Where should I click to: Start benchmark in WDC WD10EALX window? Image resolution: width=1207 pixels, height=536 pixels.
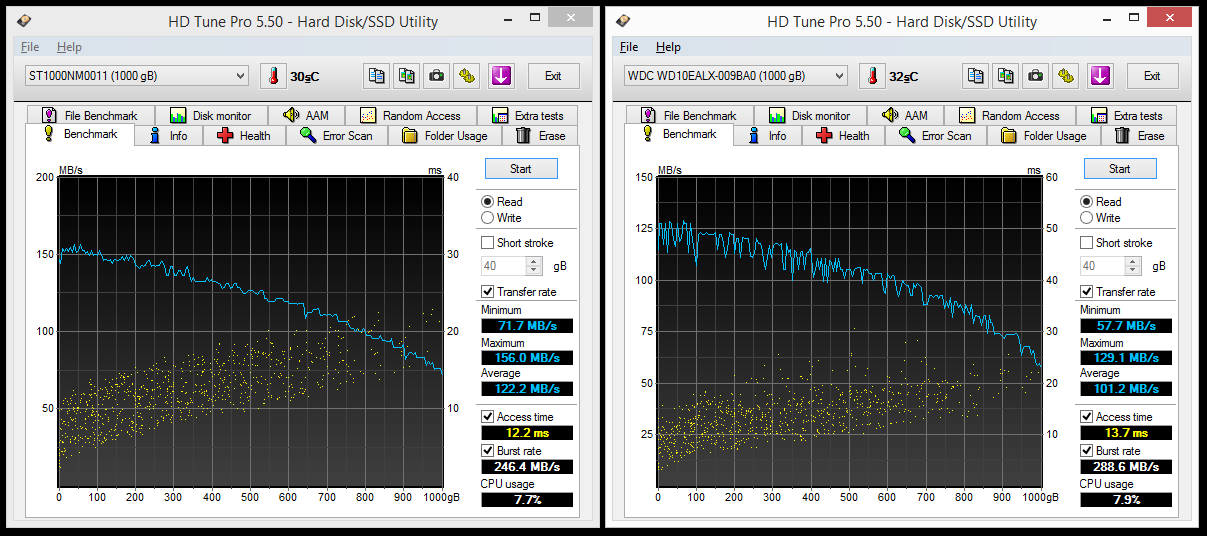pos(1120,169)
